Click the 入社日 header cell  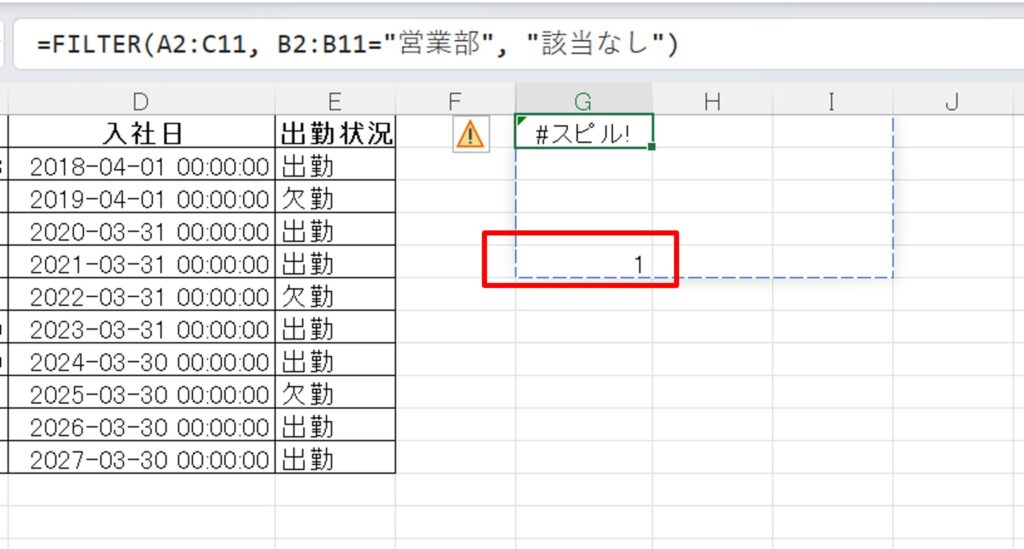pyautogui.click(x=141, y=132)
